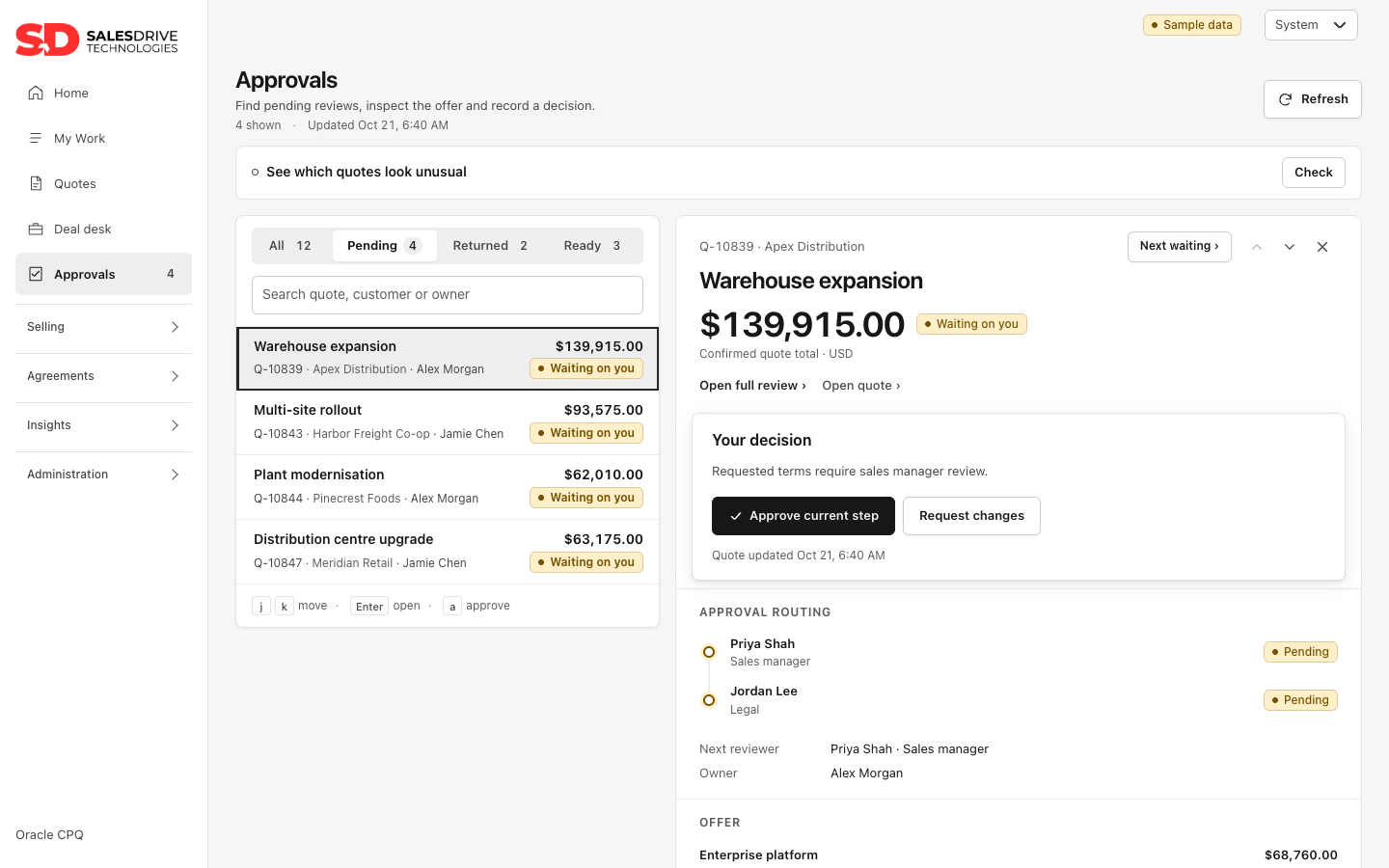Click the k shortcut key hint

[285, 607]
